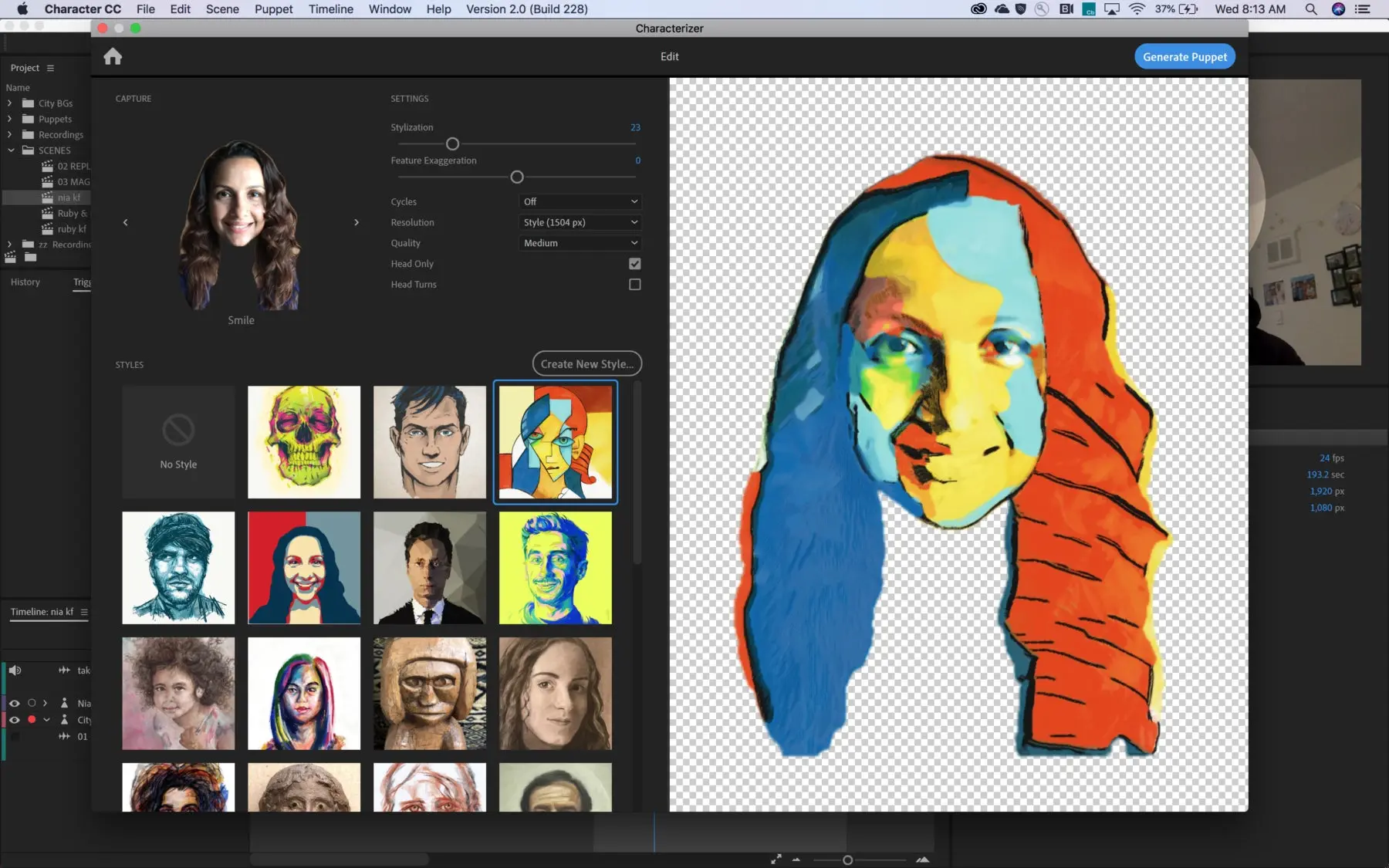Open the Cycles dropdown

[580, 201]
